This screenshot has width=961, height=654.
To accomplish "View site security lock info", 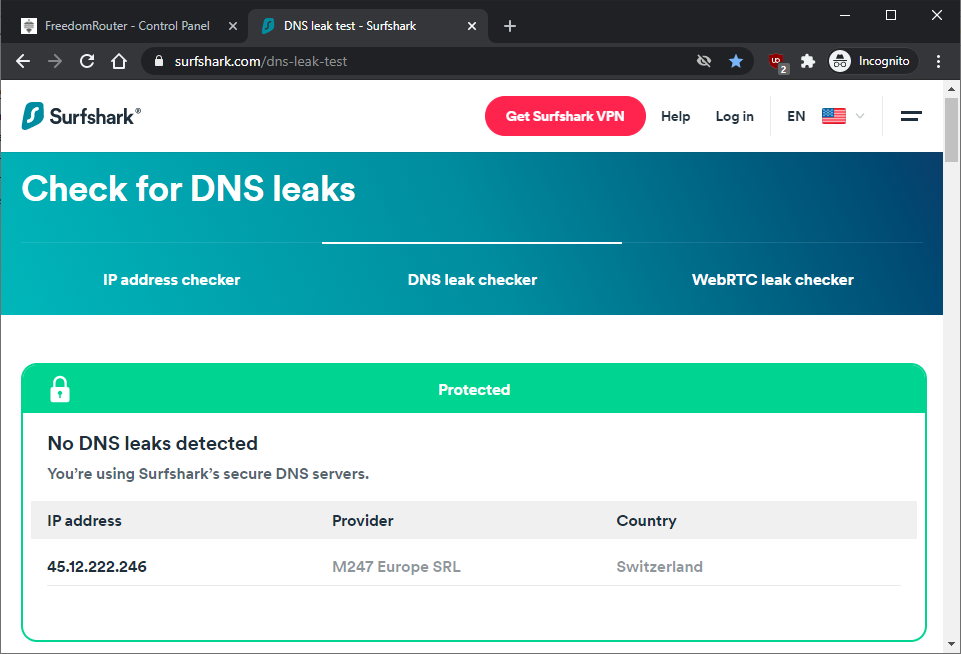I will click(x=159, y=61).
